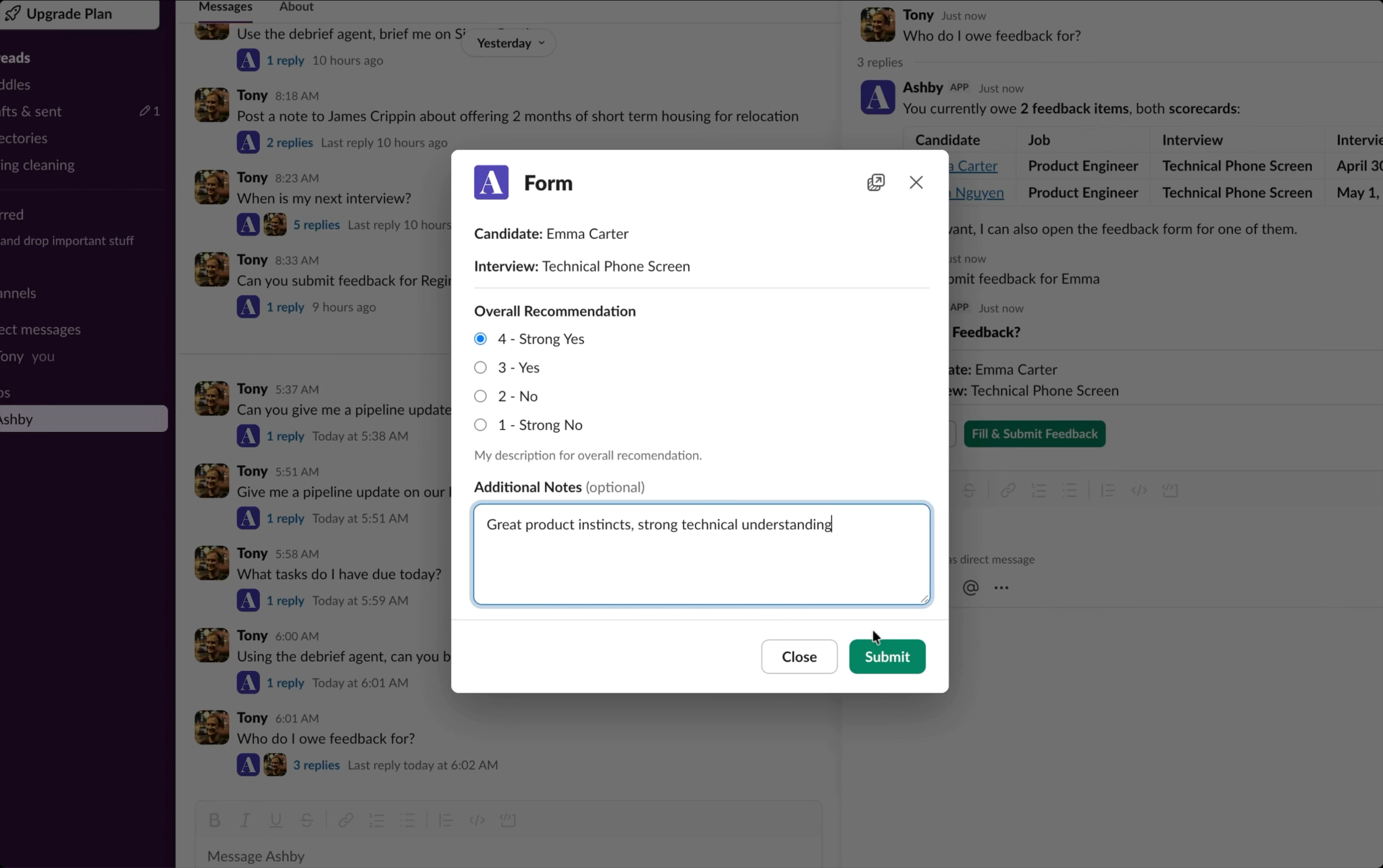1383x868 pixels.
Task: Insert code block in main message composer
Action: pyautogui.click(x=508, y=820)
